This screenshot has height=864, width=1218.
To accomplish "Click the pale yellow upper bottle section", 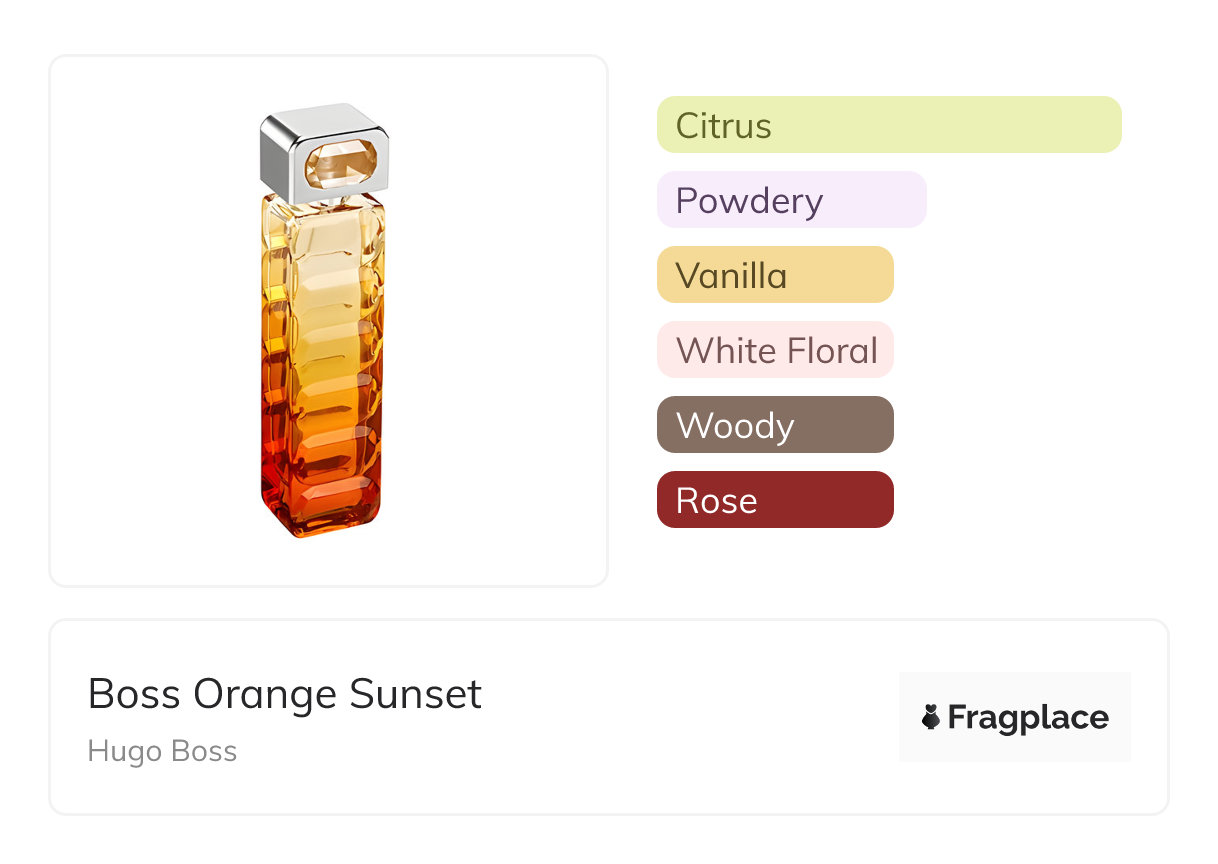I will [x=320, y=250].
